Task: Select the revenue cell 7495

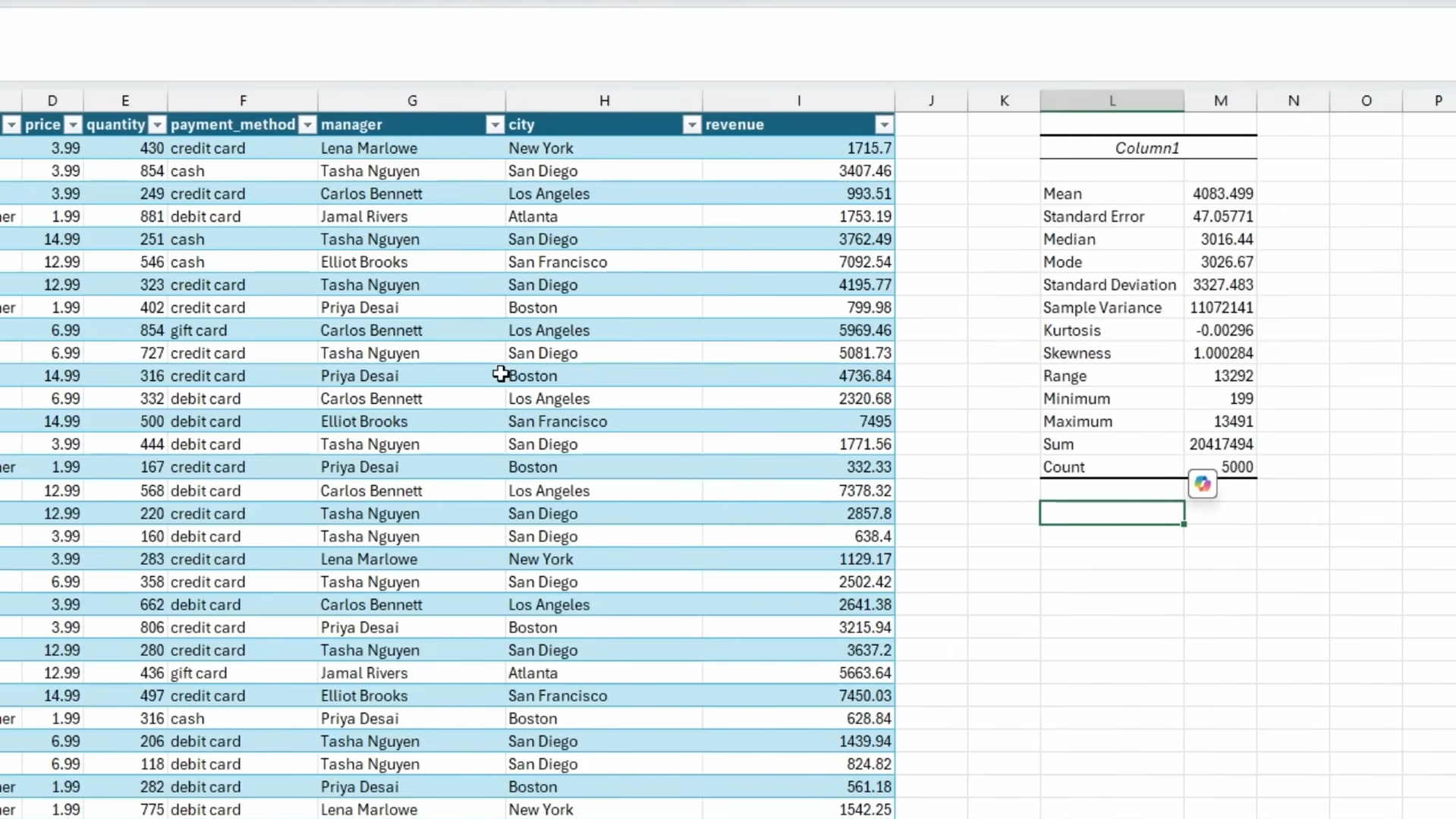Action: pyautogui.click(x=799, y=421)
